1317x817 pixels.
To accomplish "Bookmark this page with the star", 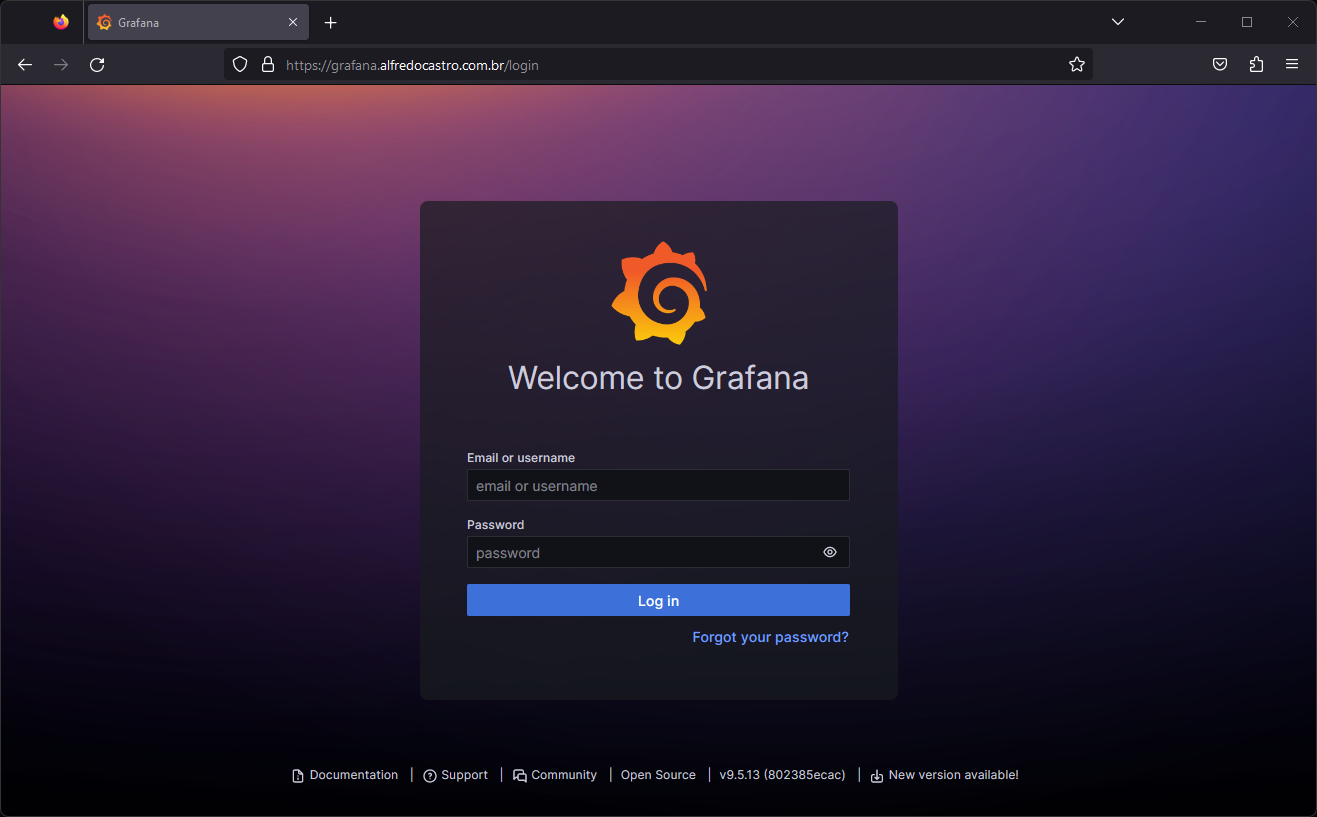I will point(1076,64).
